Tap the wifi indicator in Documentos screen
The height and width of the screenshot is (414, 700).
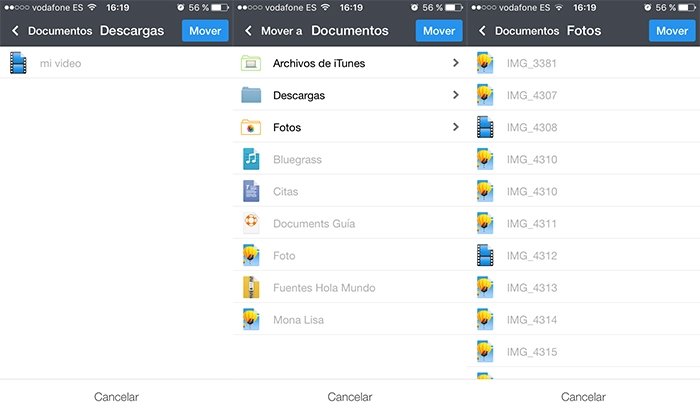[325, 7]
